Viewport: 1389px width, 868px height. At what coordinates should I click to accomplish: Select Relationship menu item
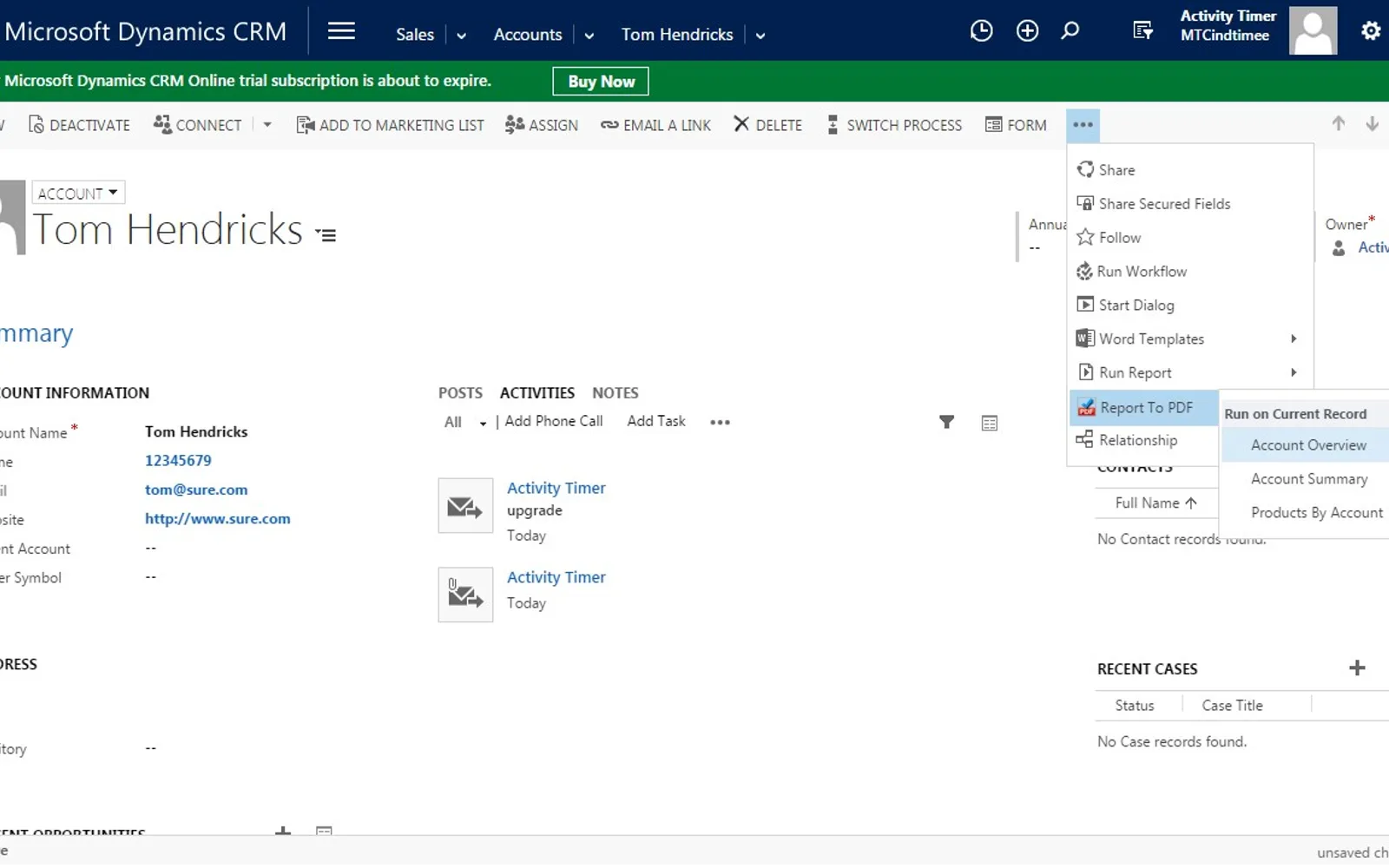point(1144,440)
